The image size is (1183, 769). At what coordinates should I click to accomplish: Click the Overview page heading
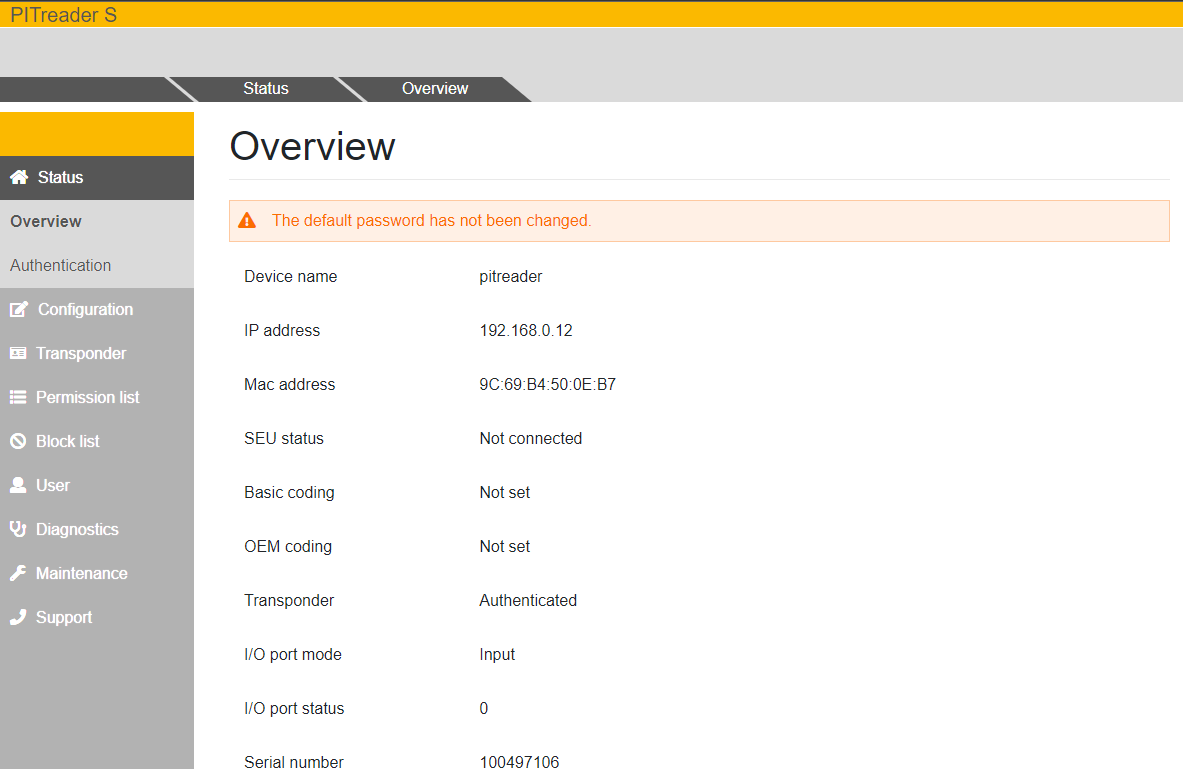[x=312, y=146]
